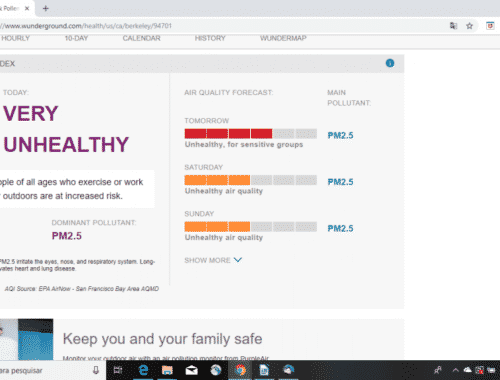Click PM2.5 pollutant link for Tomorrow

pyautogui.click(x=340, y=135)
